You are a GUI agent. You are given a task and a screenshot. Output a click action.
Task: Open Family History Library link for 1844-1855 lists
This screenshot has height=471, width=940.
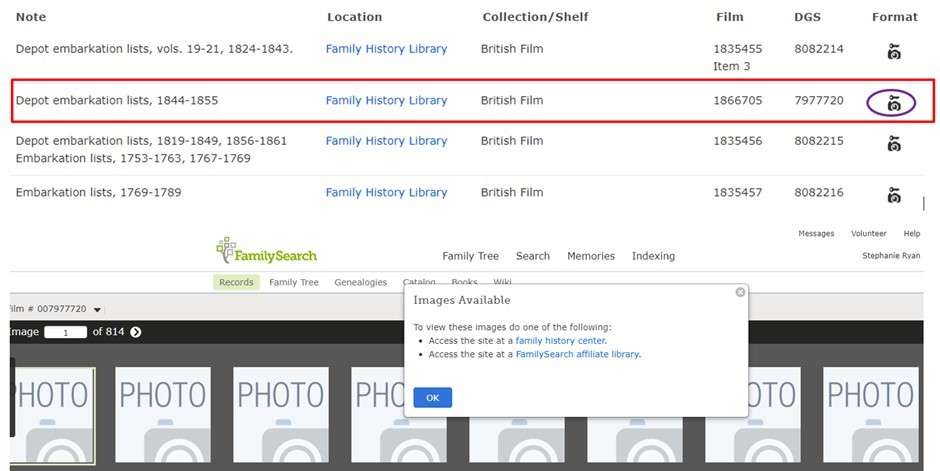tap(386, 101)
